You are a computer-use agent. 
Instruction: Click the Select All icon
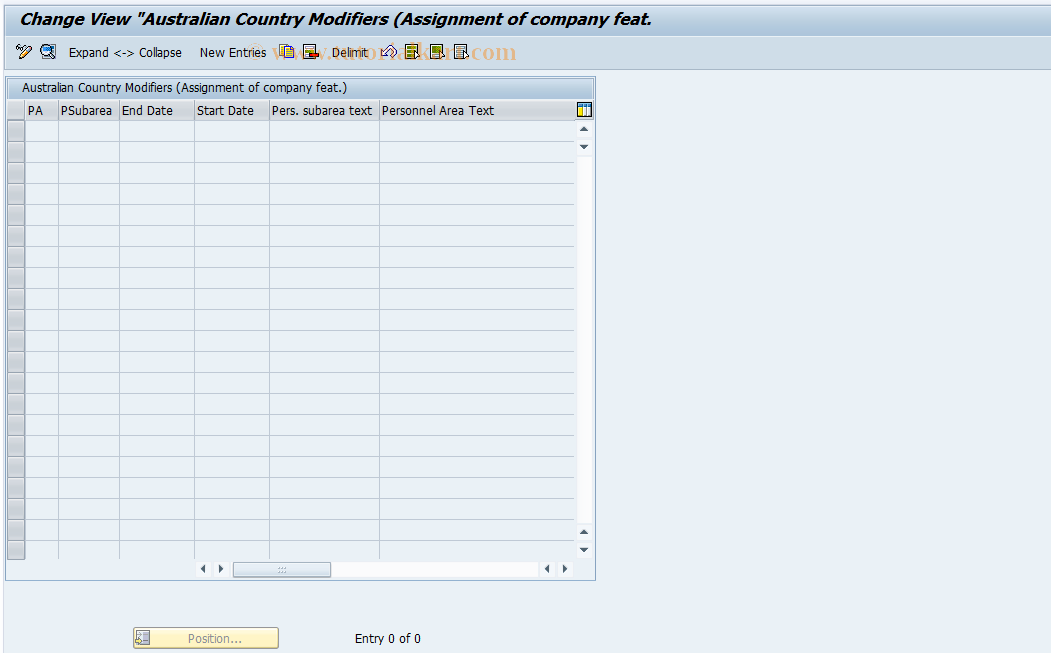tap(412, 52)
